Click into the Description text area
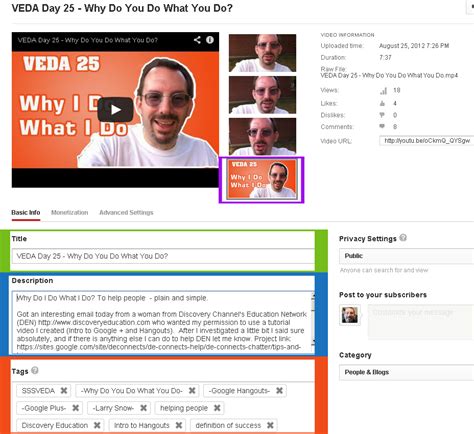The image size is (474, 434). (x=162, y=322)
